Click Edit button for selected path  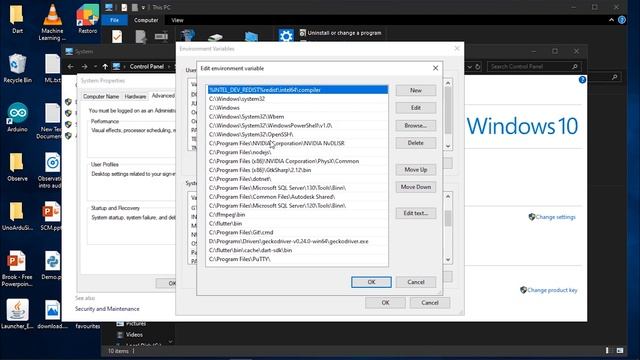416,108
